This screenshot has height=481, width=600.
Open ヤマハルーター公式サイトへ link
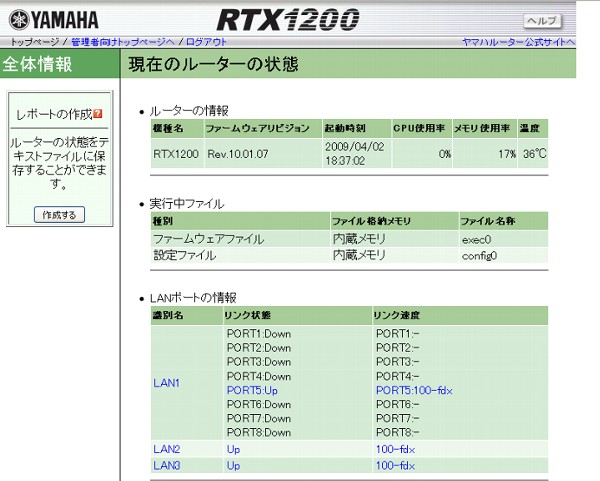518,42
